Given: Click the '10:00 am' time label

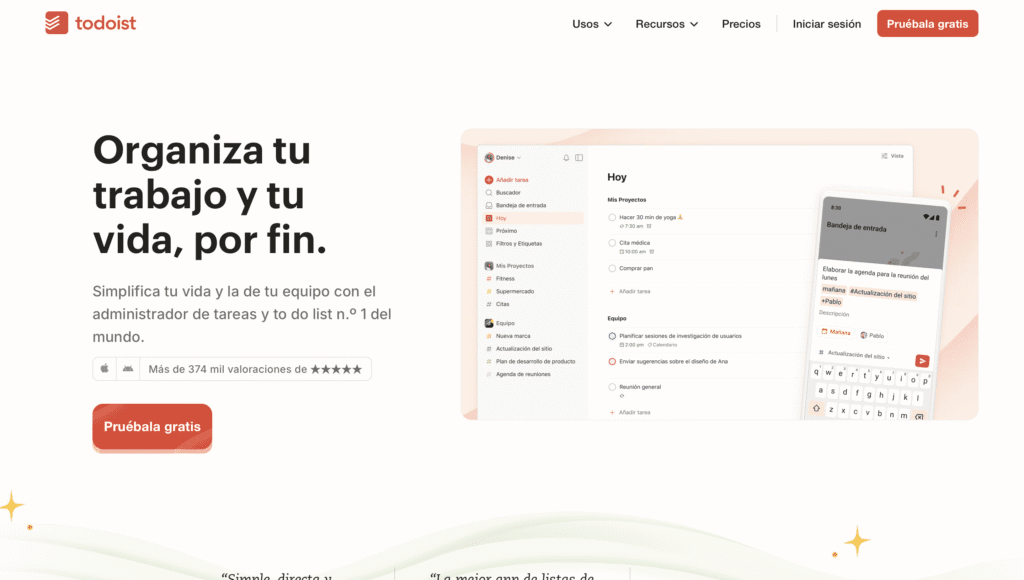Looking at the screenshot, I should (x=633, y=251).
